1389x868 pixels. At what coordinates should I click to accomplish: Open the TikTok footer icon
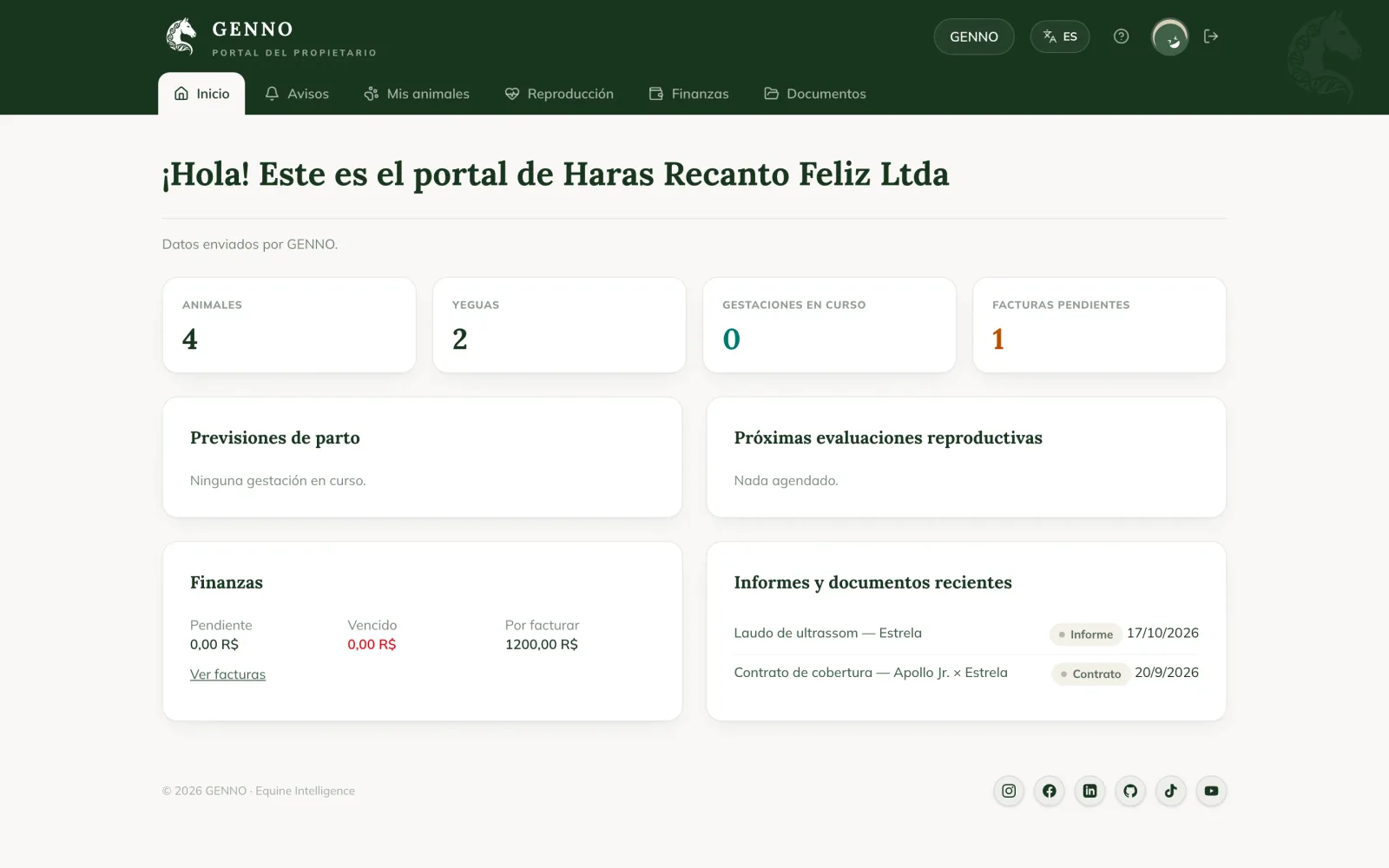tap(1171, 791)
